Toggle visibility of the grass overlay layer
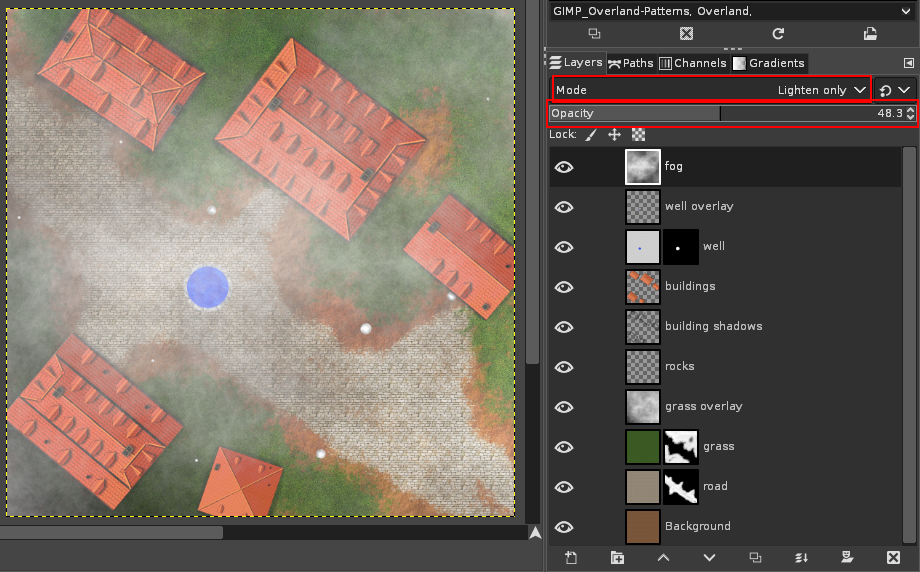 pos(564,407)
